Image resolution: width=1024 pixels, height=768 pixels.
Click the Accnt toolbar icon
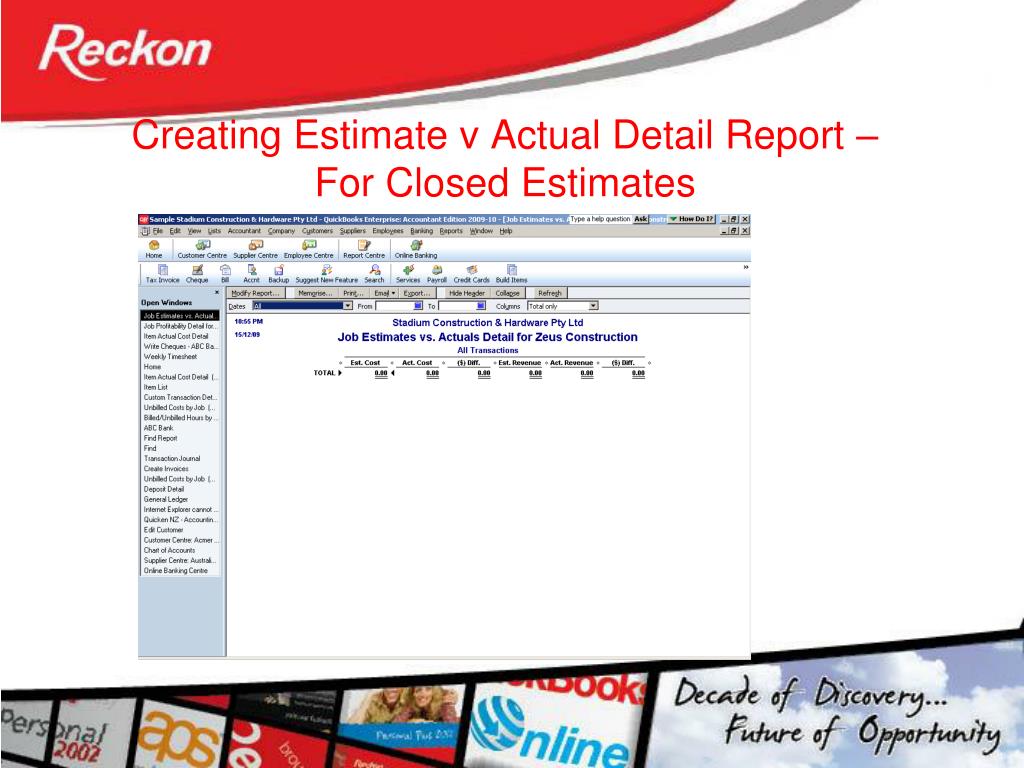[x=251, y=274]
